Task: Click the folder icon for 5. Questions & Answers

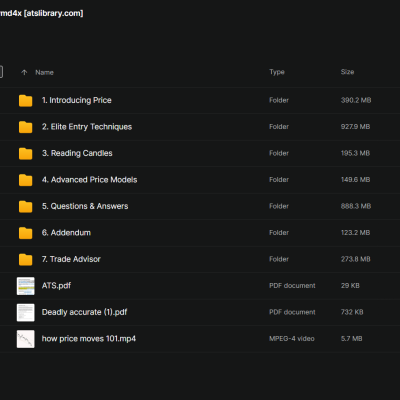Action: click(x=25, y=206)
